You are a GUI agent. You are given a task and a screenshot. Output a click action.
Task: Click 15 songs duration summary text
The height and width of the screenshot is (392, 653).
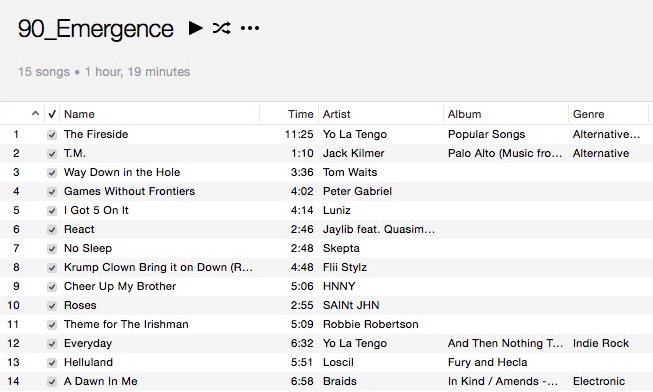(104, 72)
